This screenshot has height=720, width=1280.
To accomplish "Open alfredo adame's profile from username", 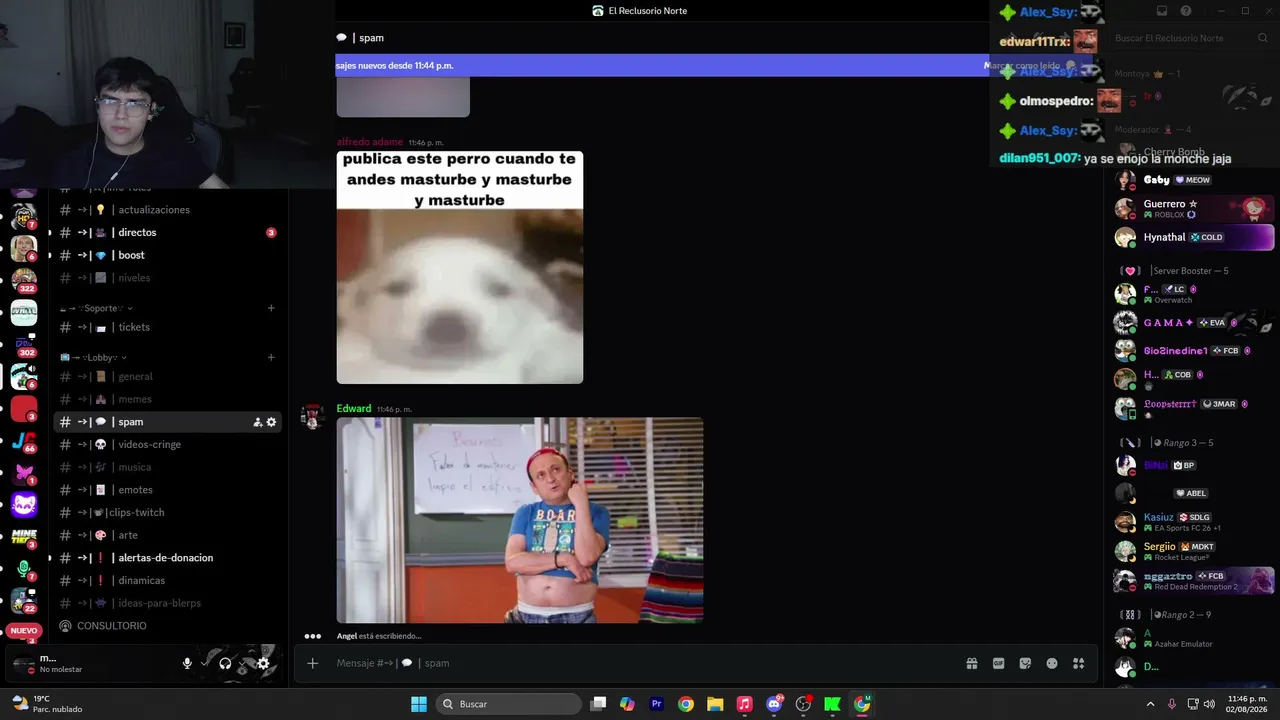I will pyautogui.click(x=370, y=142).
